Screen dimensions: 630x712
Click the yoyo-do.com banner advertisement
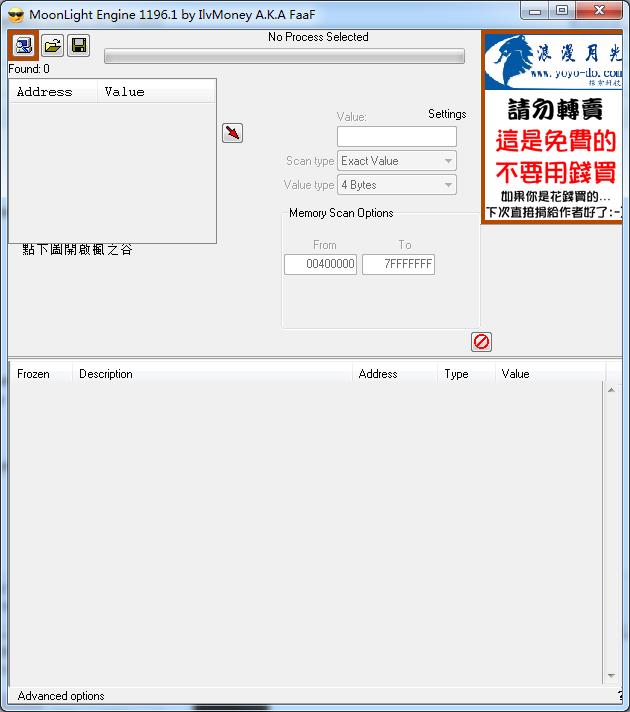pos(552,127)
